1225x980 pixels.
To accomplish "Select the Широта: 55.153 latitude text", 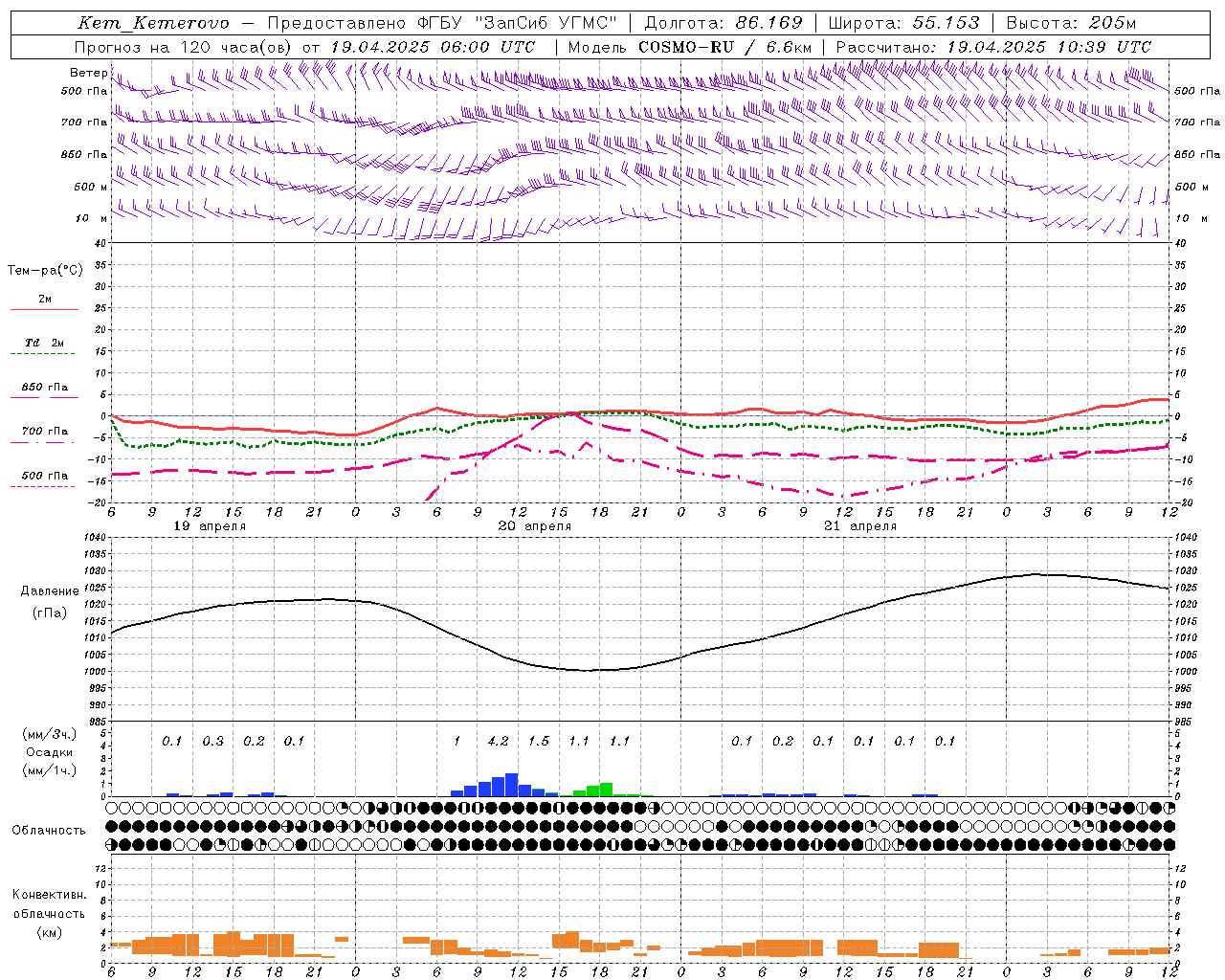I will (x=904, y=23).
